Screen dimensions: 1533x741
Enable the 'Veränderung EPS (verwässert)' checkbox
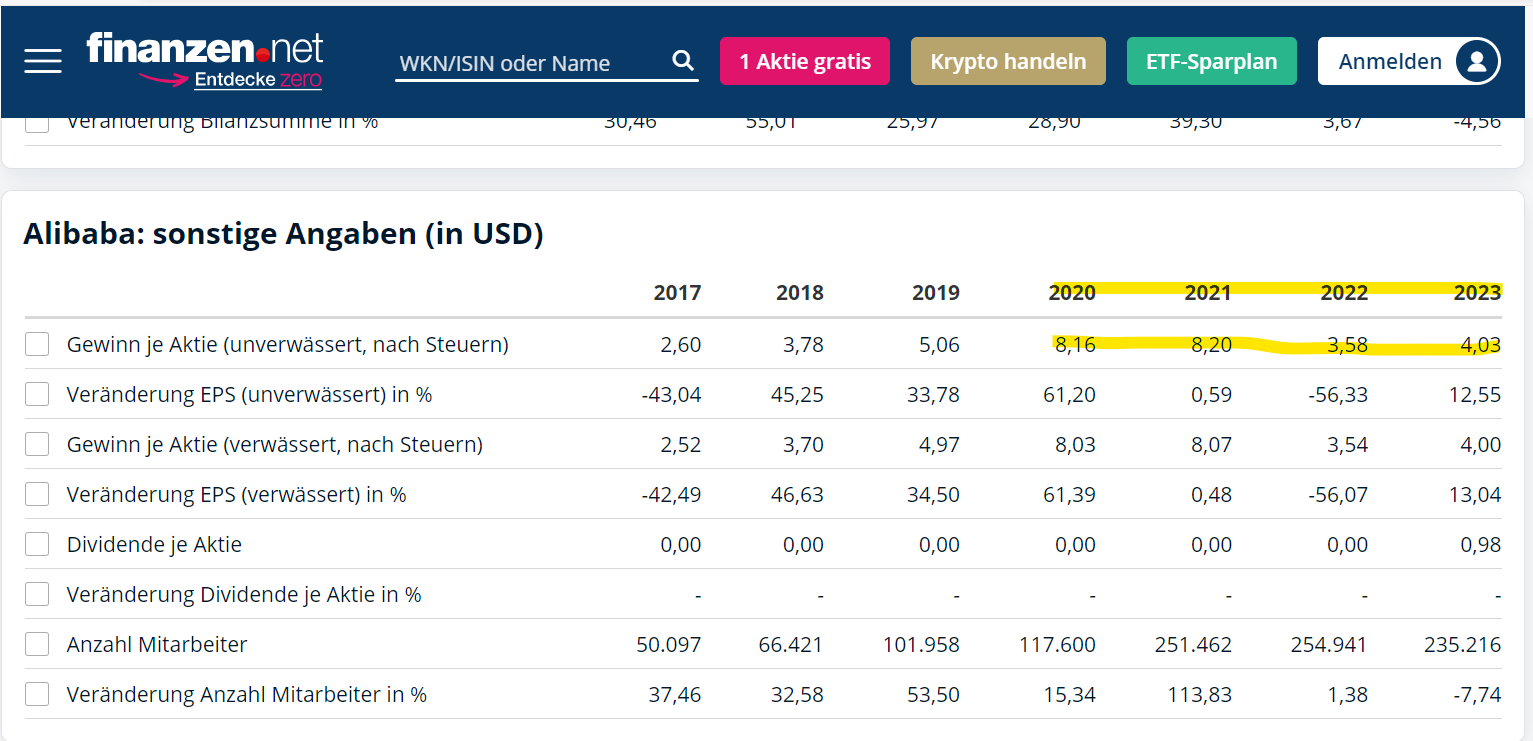pos(37,493)
